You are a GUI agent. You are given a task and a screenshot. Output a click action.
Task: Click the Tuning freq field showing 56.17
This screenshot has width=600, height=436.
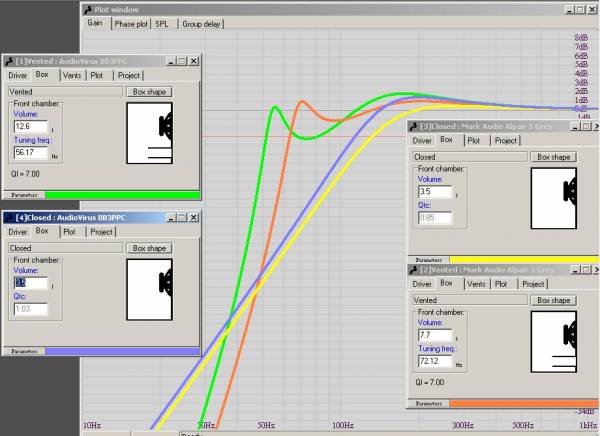(31, 152)
